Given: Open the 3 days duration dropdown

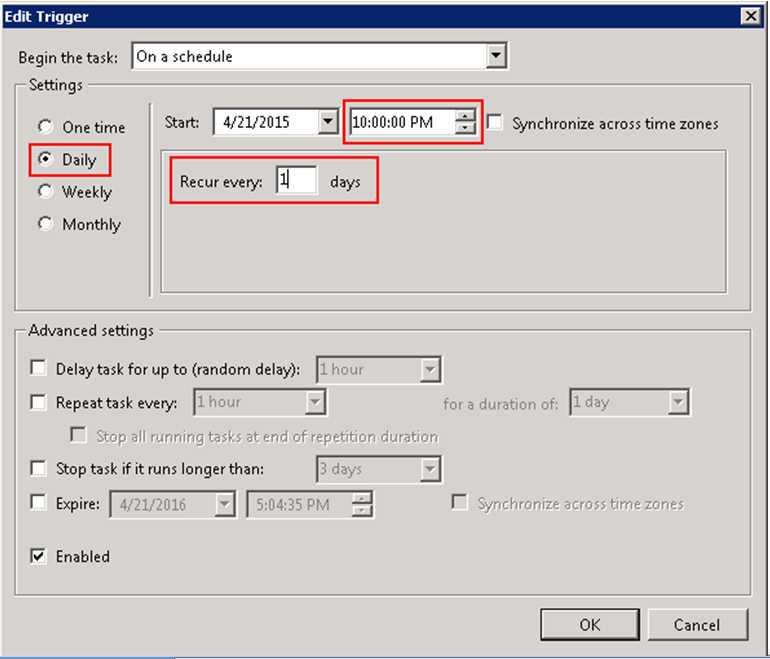Looking at the screenshot, I should click(x=429, y=469).
